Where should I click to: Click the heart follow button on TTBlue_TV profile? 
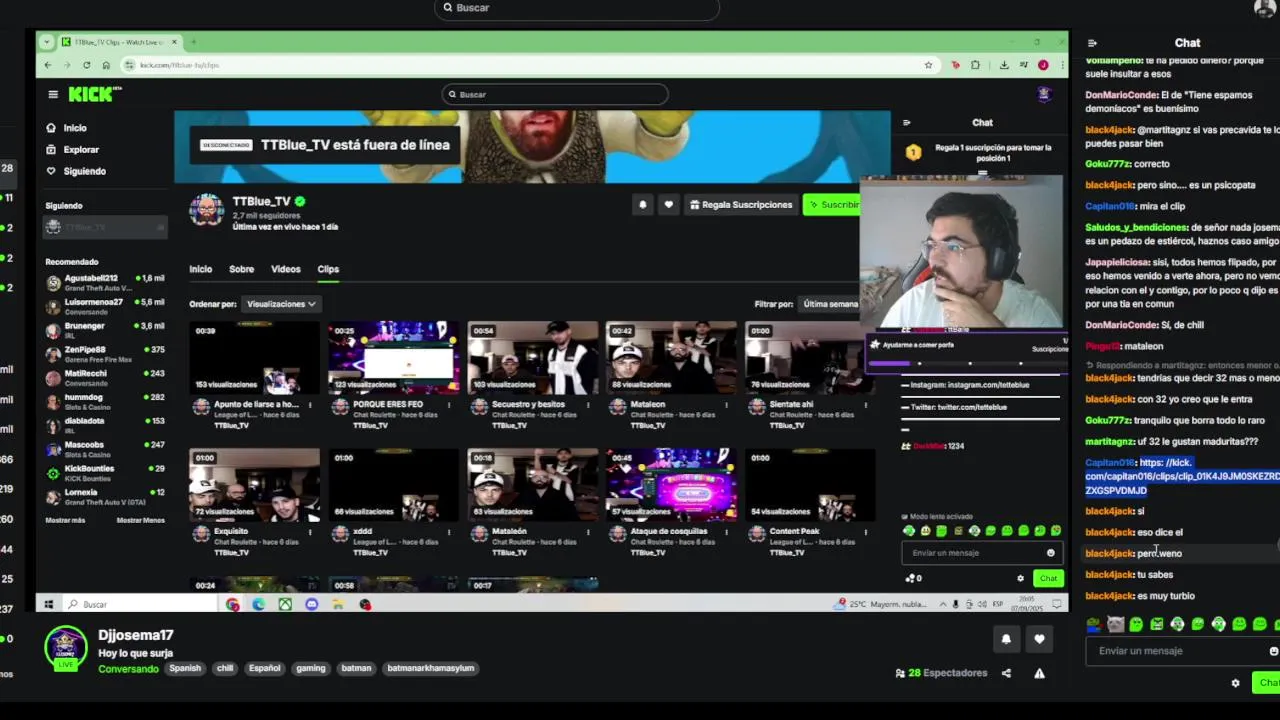click(x=668, y=204)
